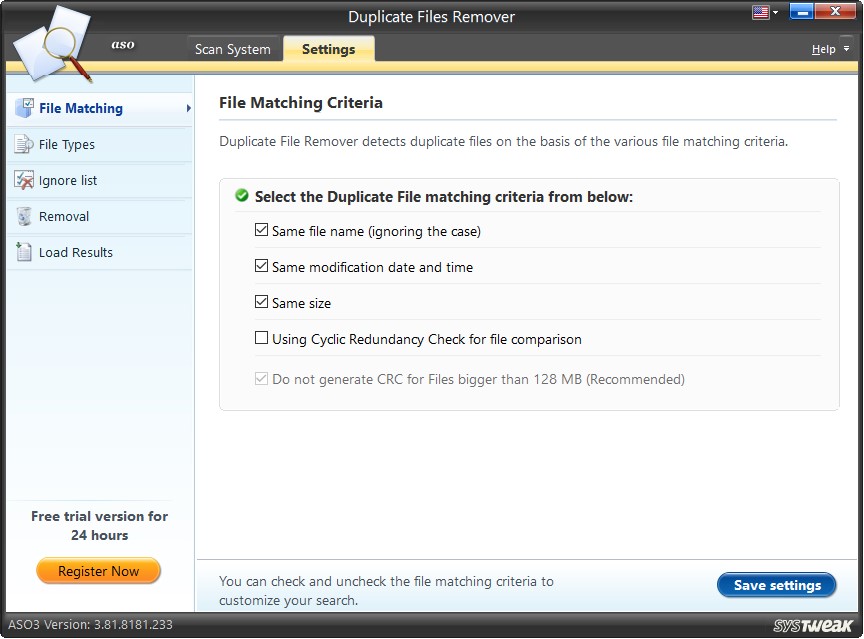Click the Removal sidebar icon

click(x=25, y=216)
